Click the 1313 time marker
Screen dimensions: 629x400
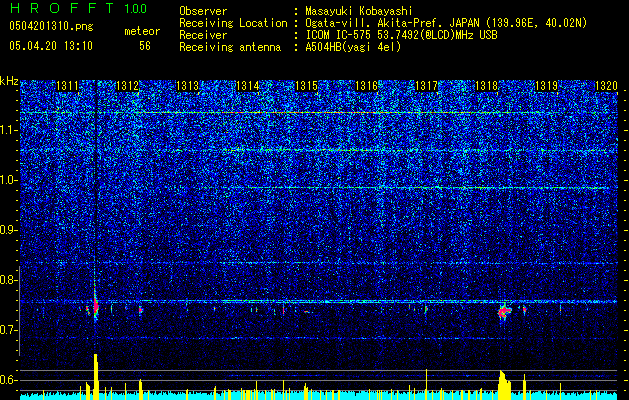(188, 86)
